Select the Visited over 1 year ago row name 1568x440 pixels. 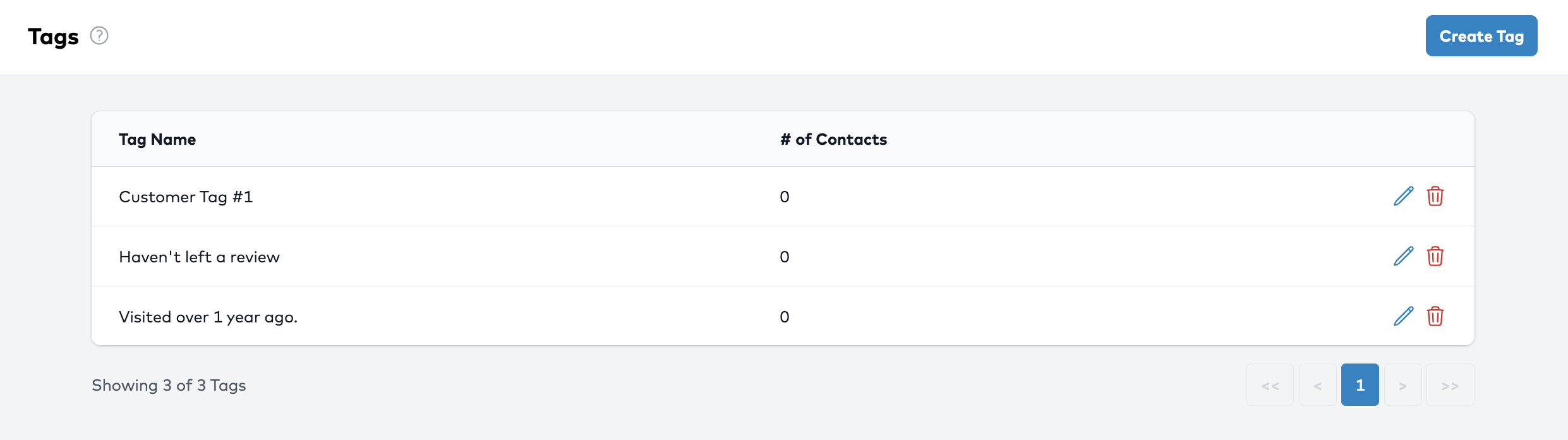(x=208, y=317)
